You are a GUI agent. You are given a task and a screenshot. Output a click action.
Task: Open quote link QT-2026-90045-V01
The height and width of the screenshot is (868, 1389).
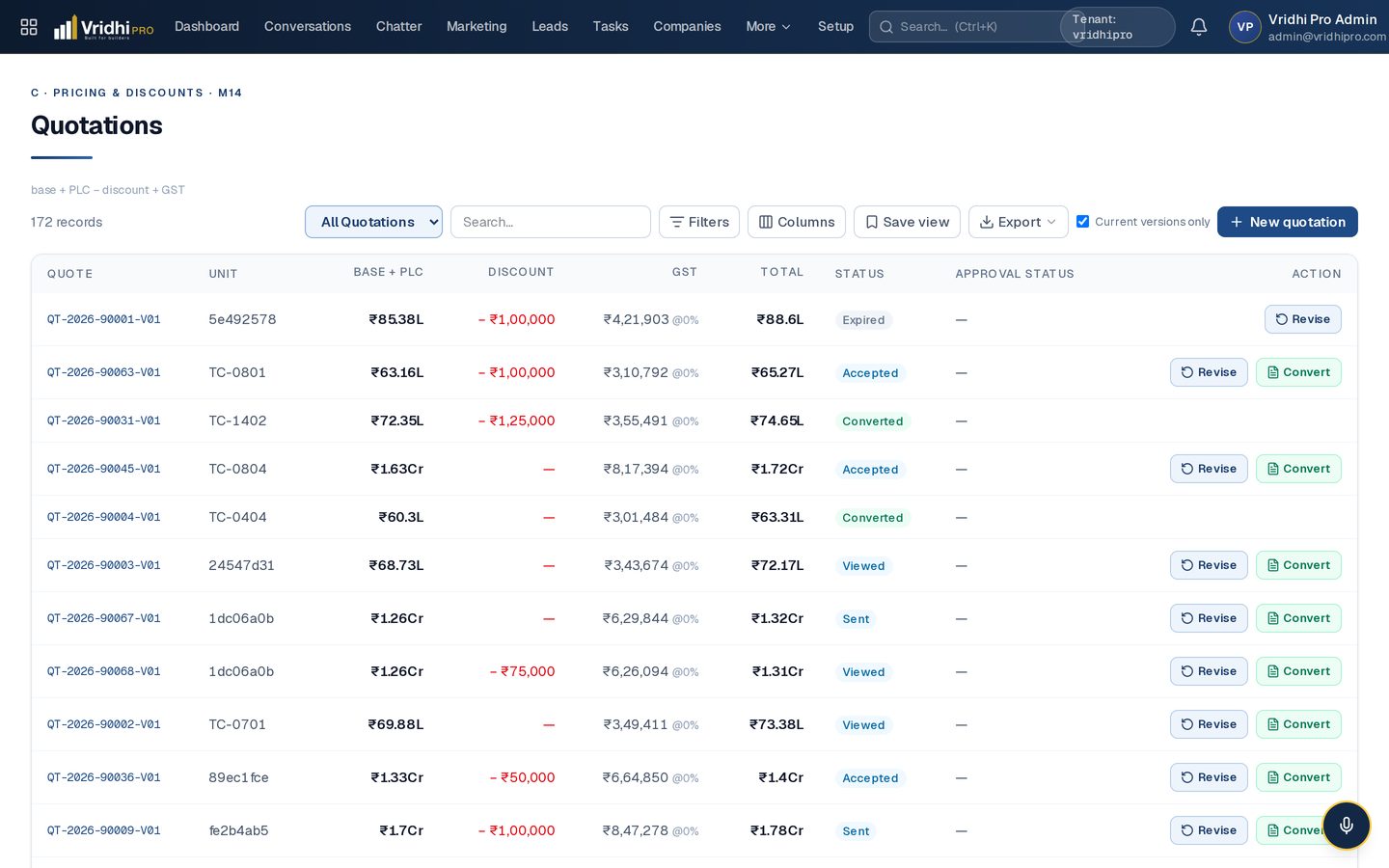coord(104,469)
